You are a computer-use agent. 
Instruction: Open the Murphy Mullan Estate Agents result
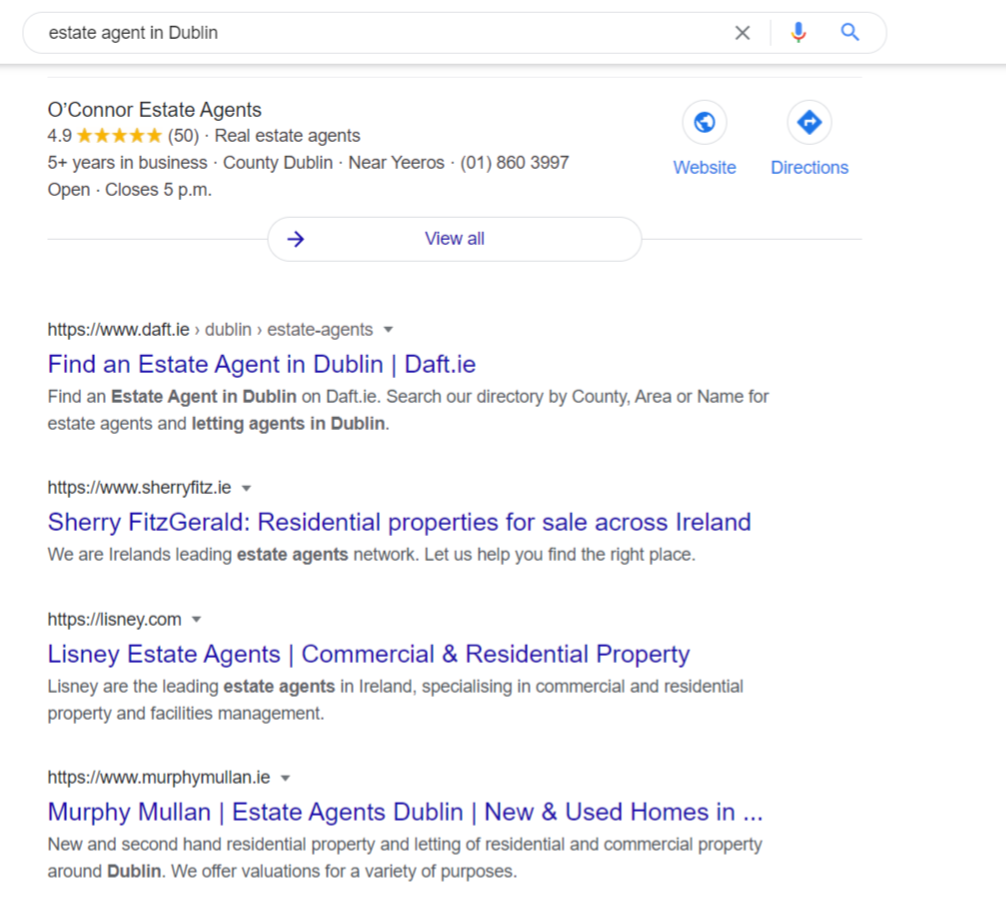(x=405, y=812)
